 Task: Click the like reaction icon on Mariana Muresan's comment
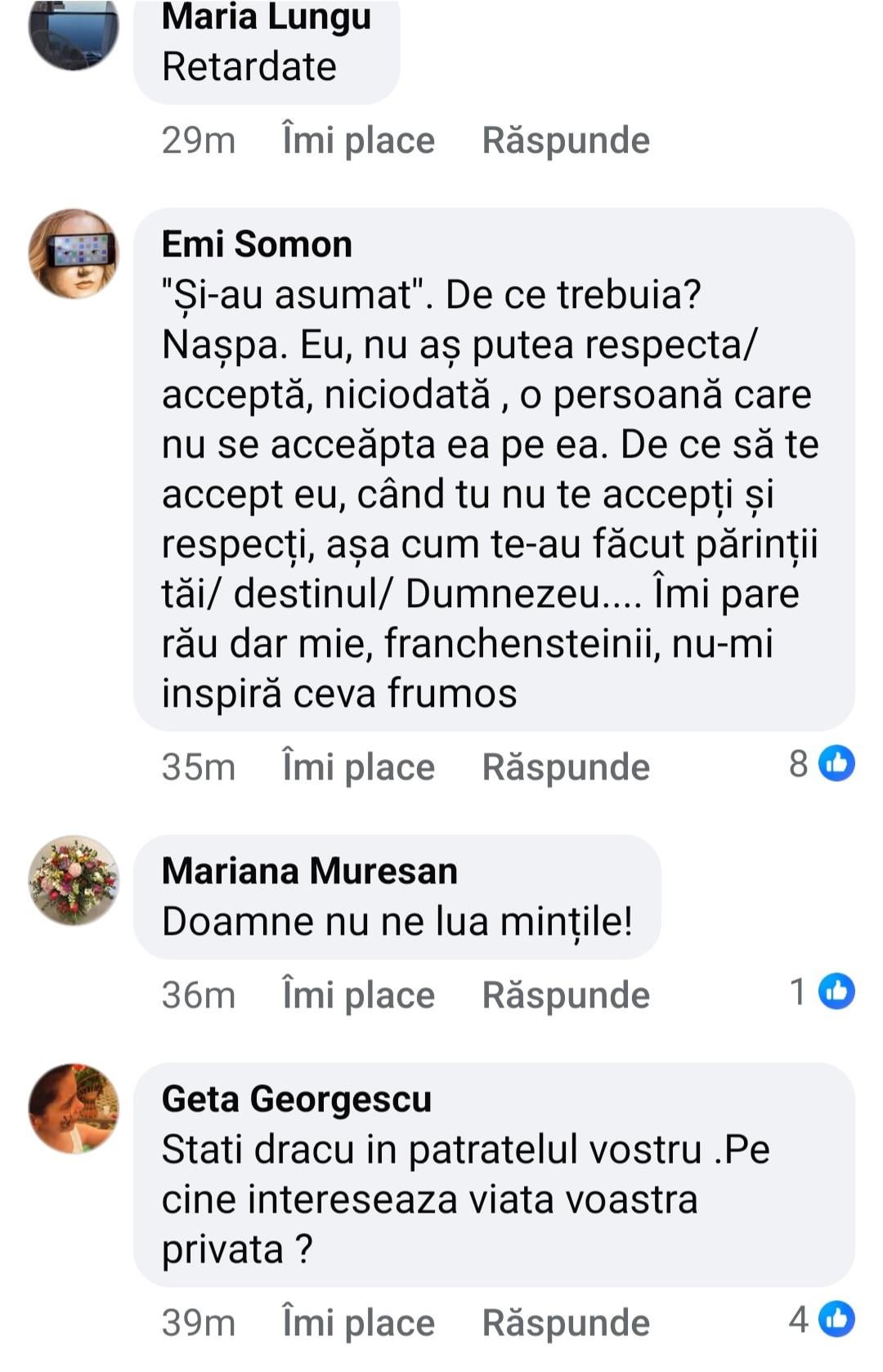(836, 992)
